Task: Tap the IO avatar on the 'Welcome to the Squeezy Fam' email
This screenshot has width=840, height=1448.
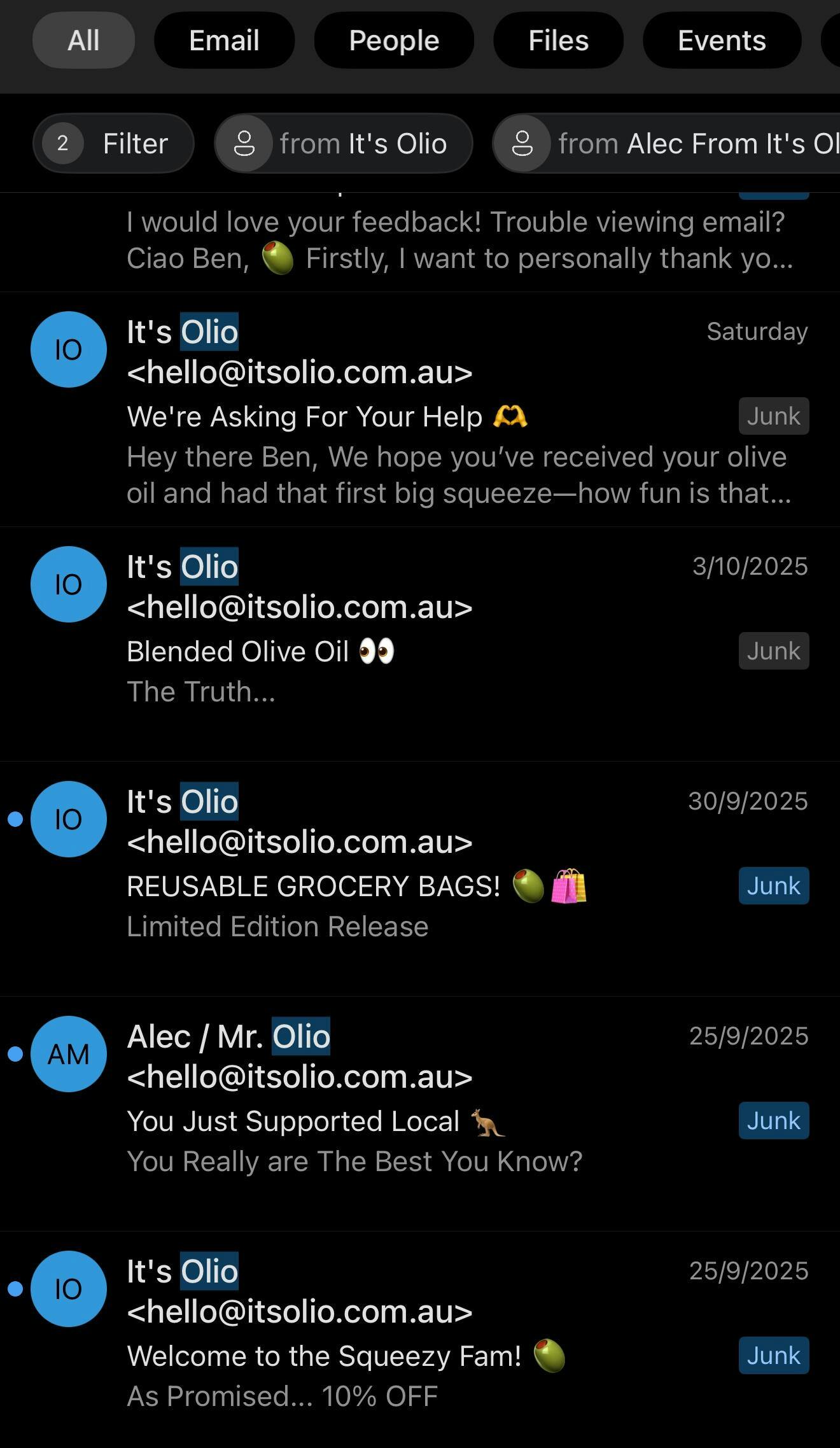Action: click(69, 1289)
